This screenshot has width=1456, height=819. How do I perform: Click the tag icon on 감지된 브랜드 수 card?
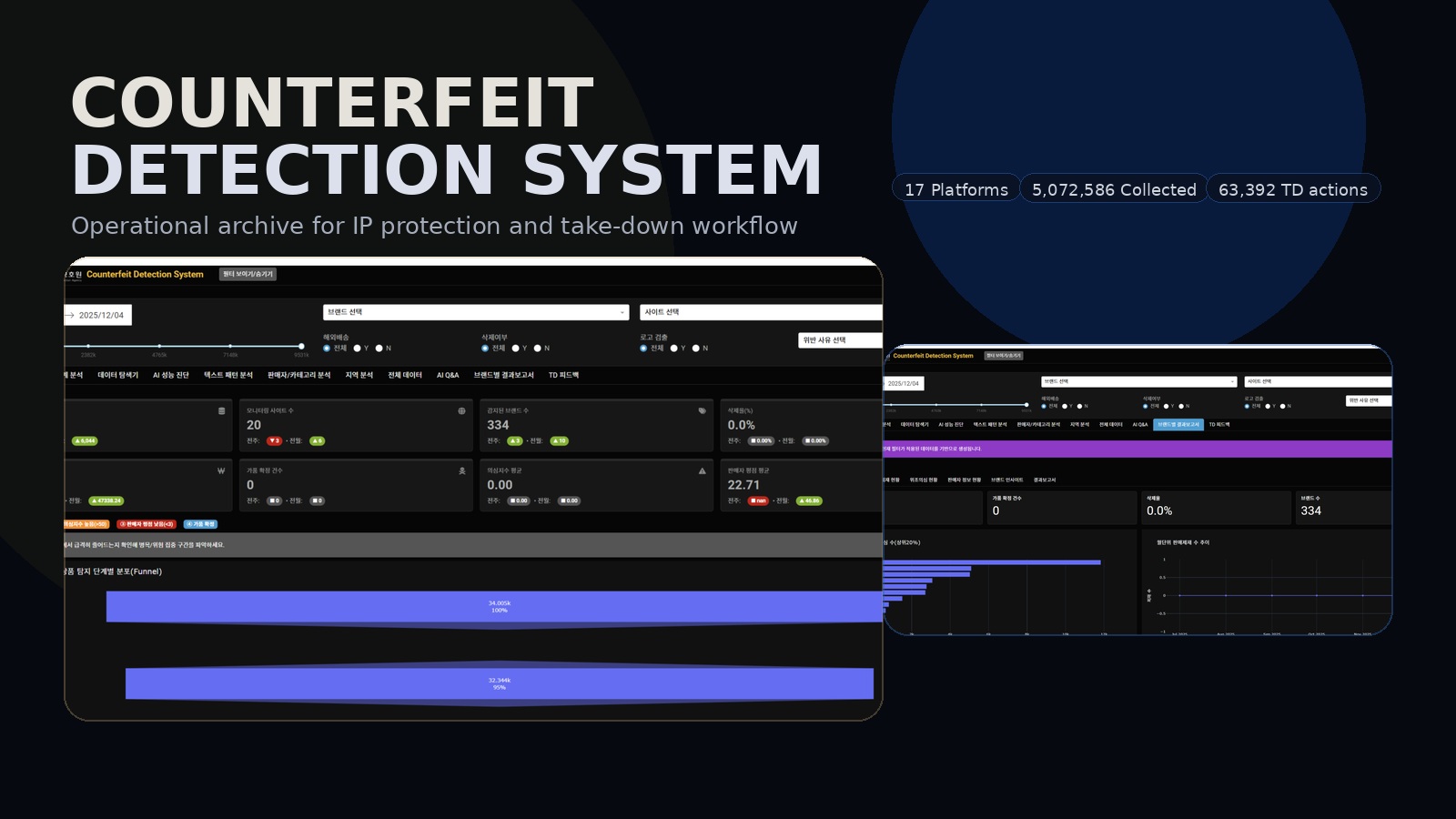click(702, 409)
